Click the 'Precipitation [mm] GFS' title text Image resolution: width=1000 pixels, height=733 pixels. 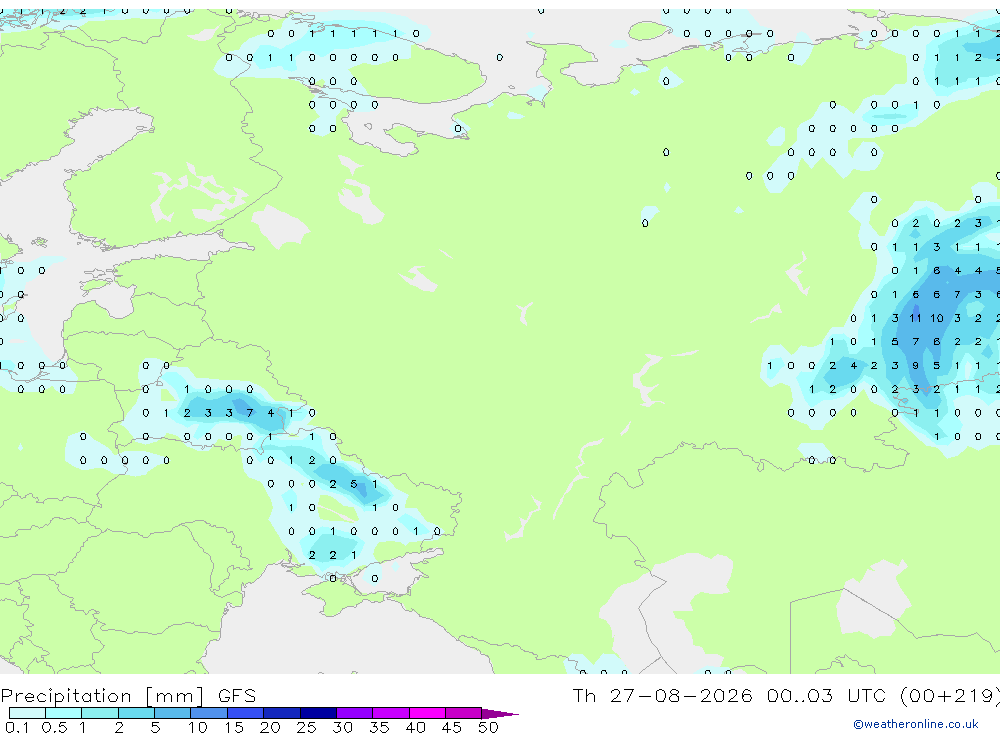click(x=128, y=695)
